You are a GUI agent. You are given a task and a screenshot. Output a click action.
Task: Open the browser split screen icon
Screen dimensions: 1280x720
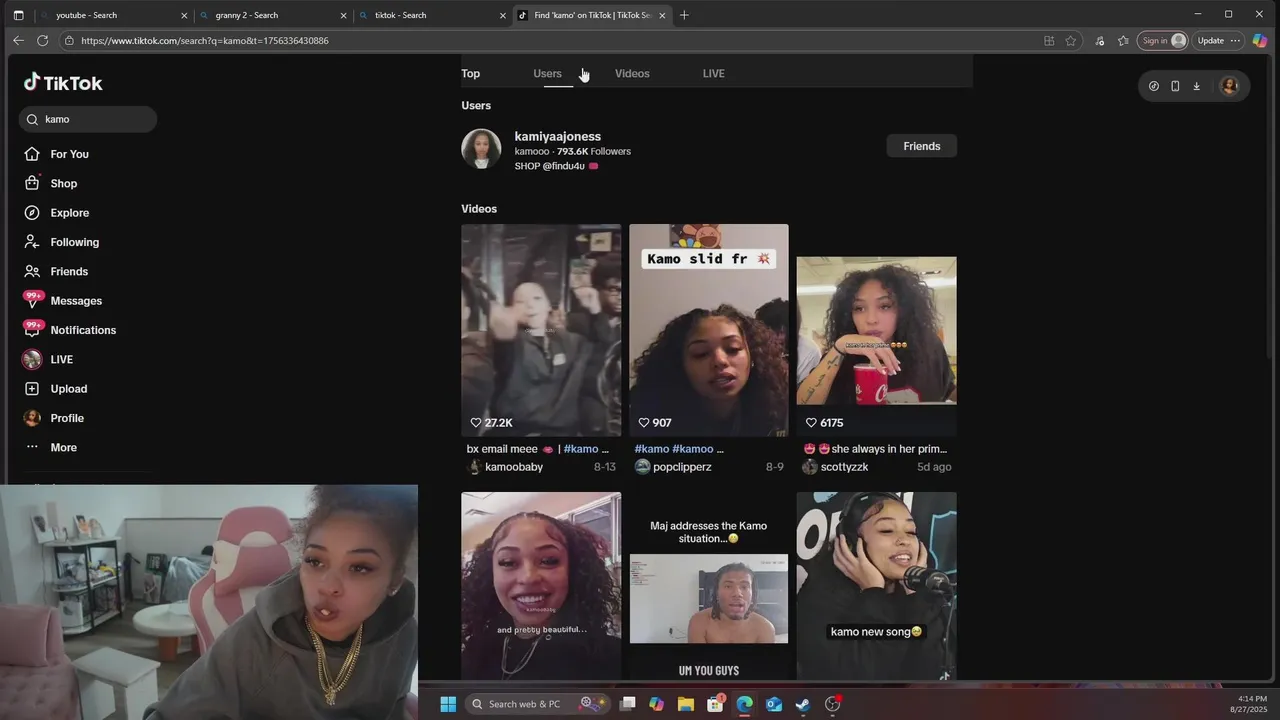point(1049,41)
